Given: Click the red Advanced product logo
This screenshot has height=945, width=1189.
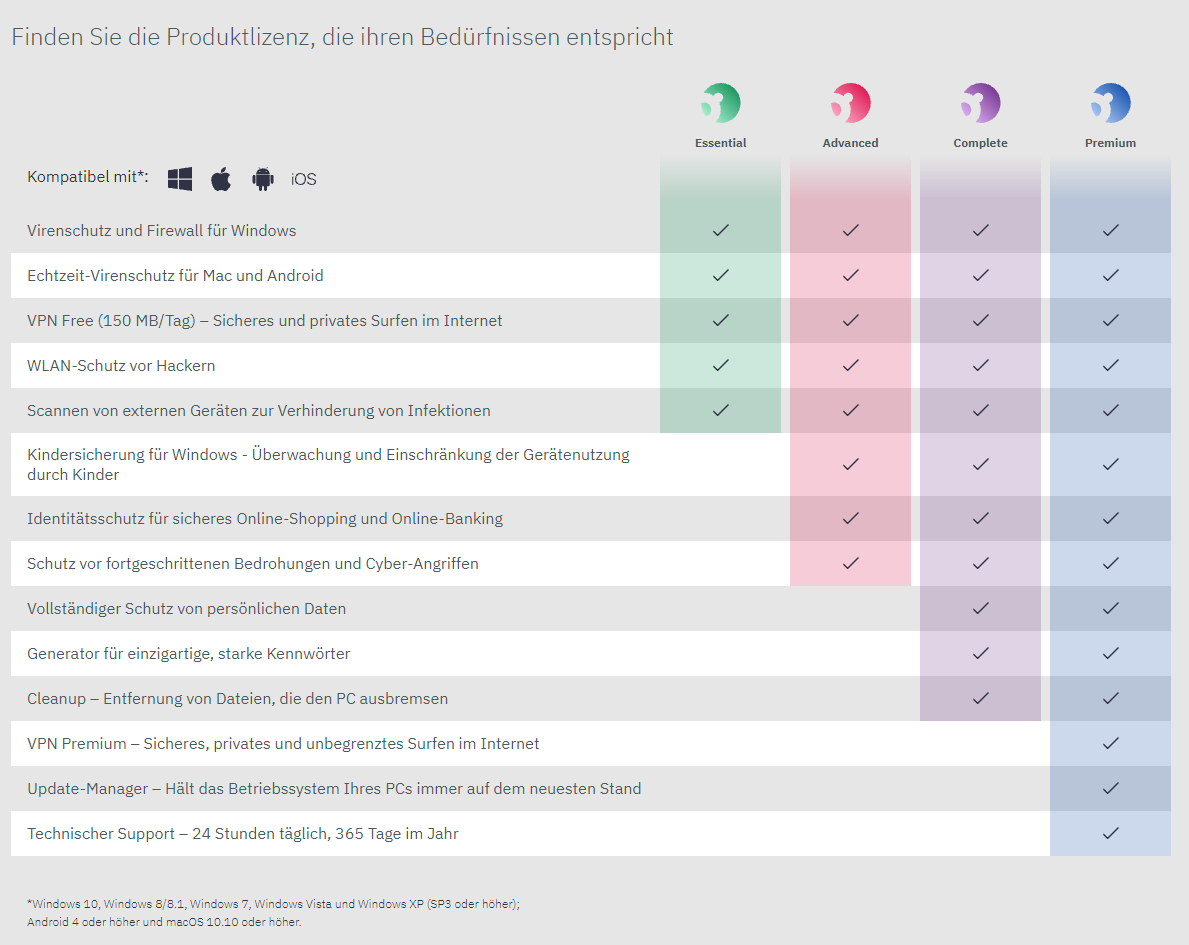Looking at the screenshot, I should click(850, 103).
